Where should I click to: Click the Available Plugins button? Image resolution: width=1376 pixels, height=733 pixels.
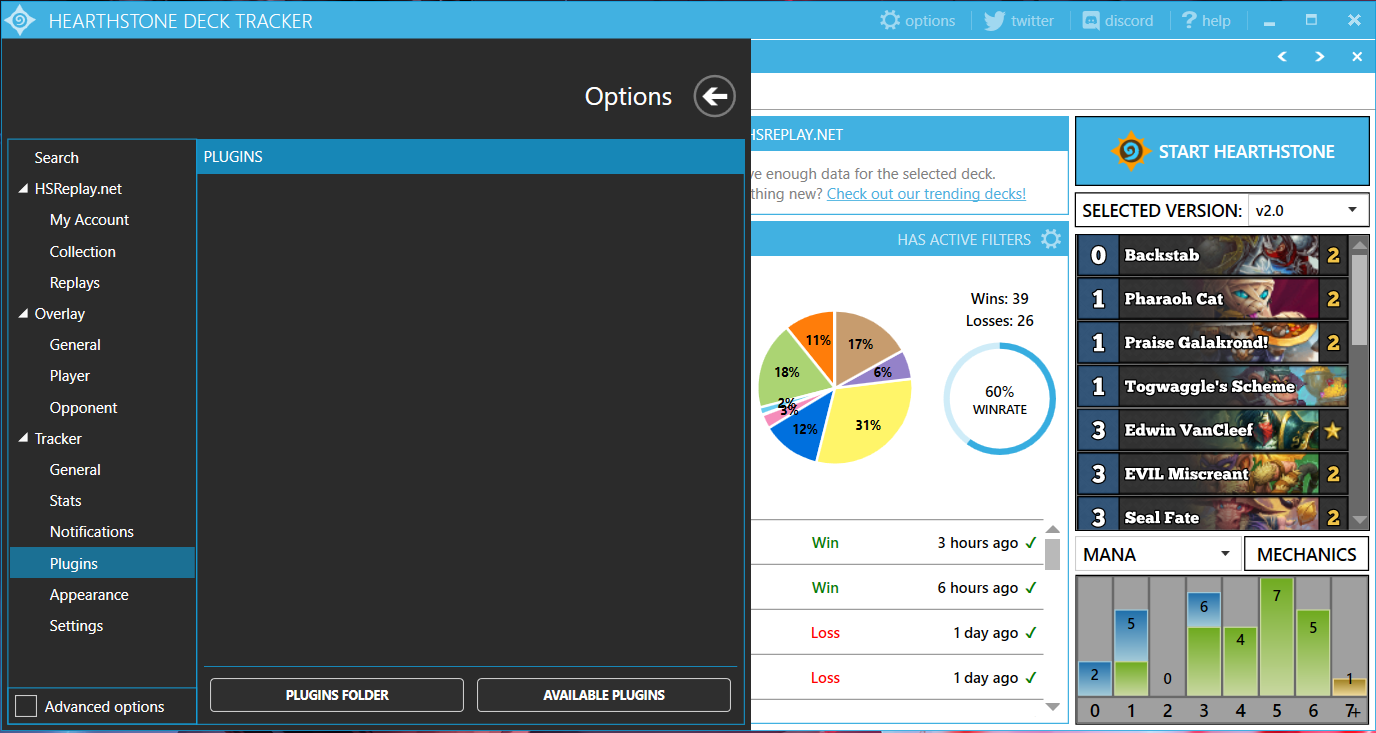[604, 695]
